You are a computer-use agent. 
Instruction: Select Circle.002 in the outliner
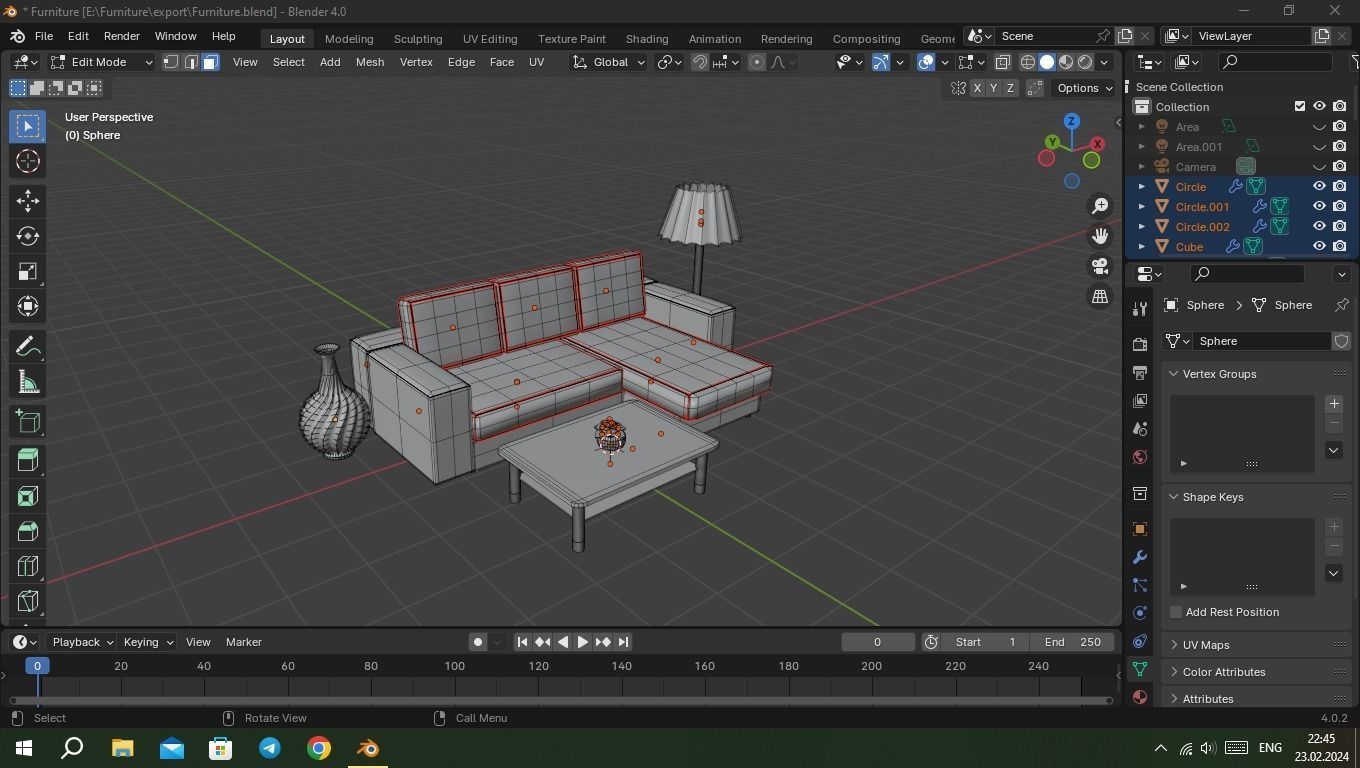click(1202, 227)
